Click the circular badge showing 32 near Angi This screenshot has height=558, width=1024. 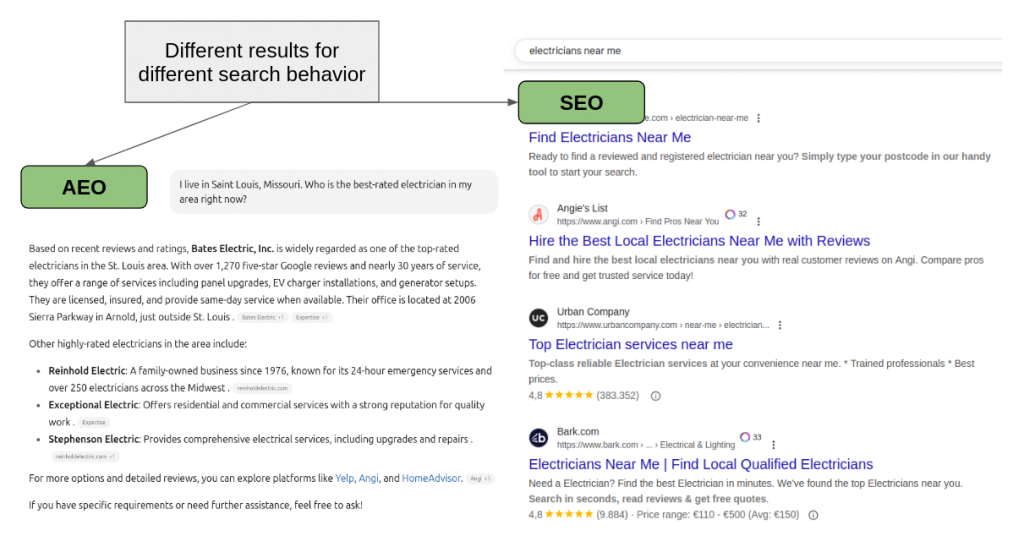click(x=736, y=214)
